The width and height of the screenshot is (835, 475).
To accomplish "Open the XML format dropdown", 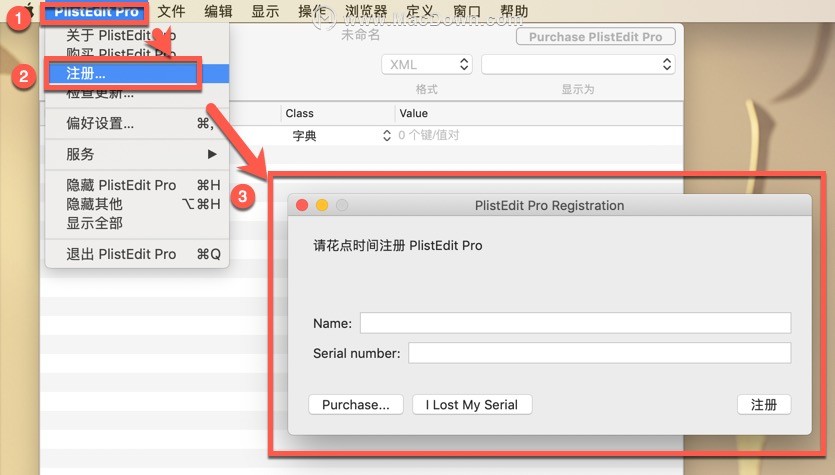I will 427,64.
